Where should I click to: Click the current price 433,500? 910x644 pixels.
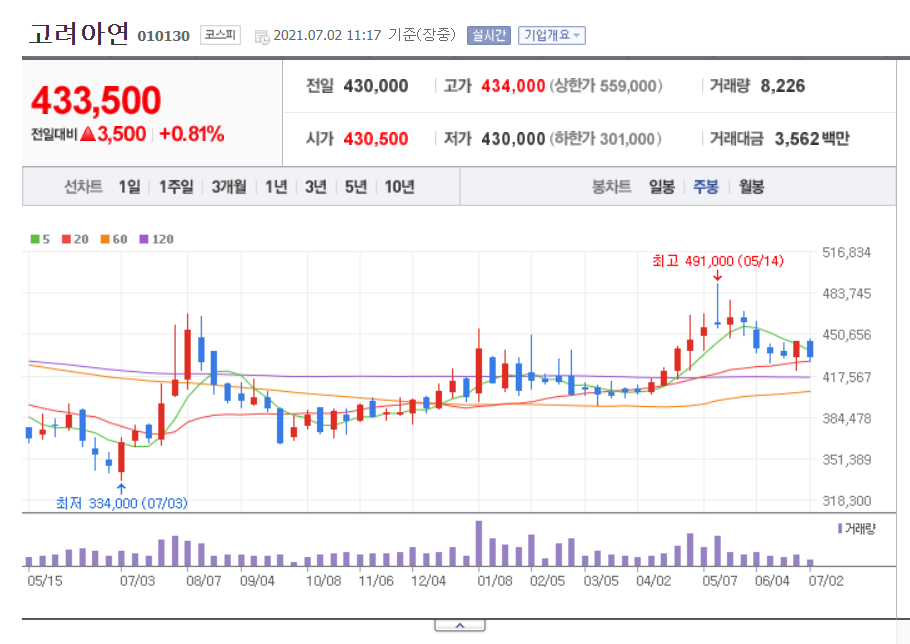(96, 100)
